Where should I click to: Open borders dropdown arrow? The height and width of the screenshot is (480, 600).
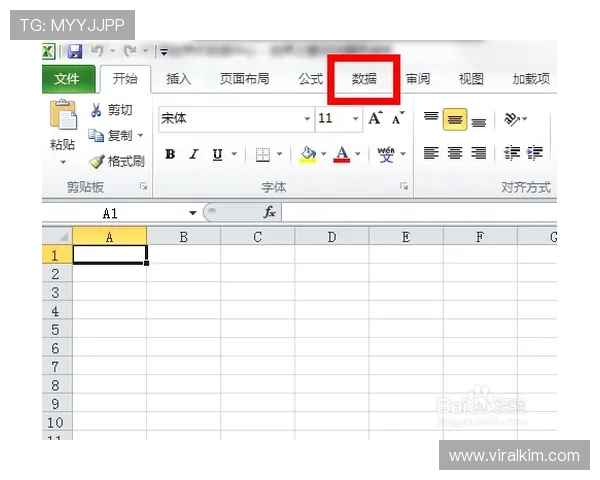click(280, 154)
